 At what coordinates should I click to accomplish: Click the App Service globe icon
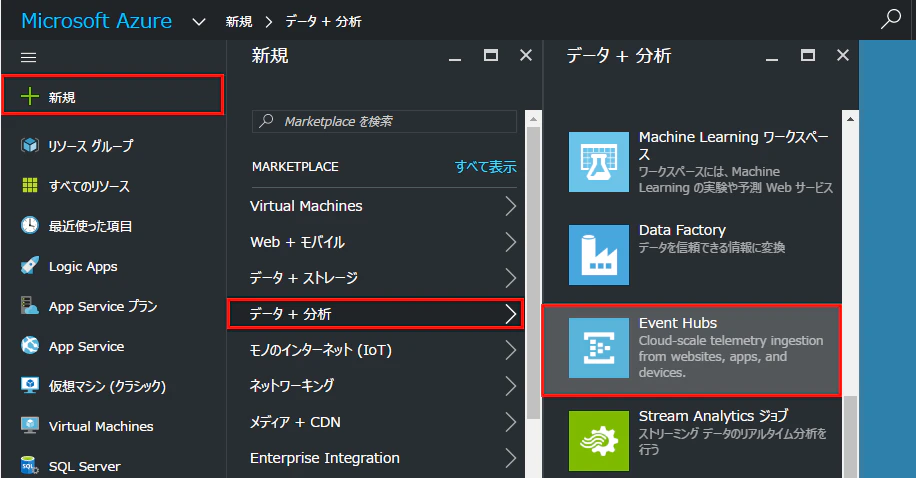tap(30, 346)
